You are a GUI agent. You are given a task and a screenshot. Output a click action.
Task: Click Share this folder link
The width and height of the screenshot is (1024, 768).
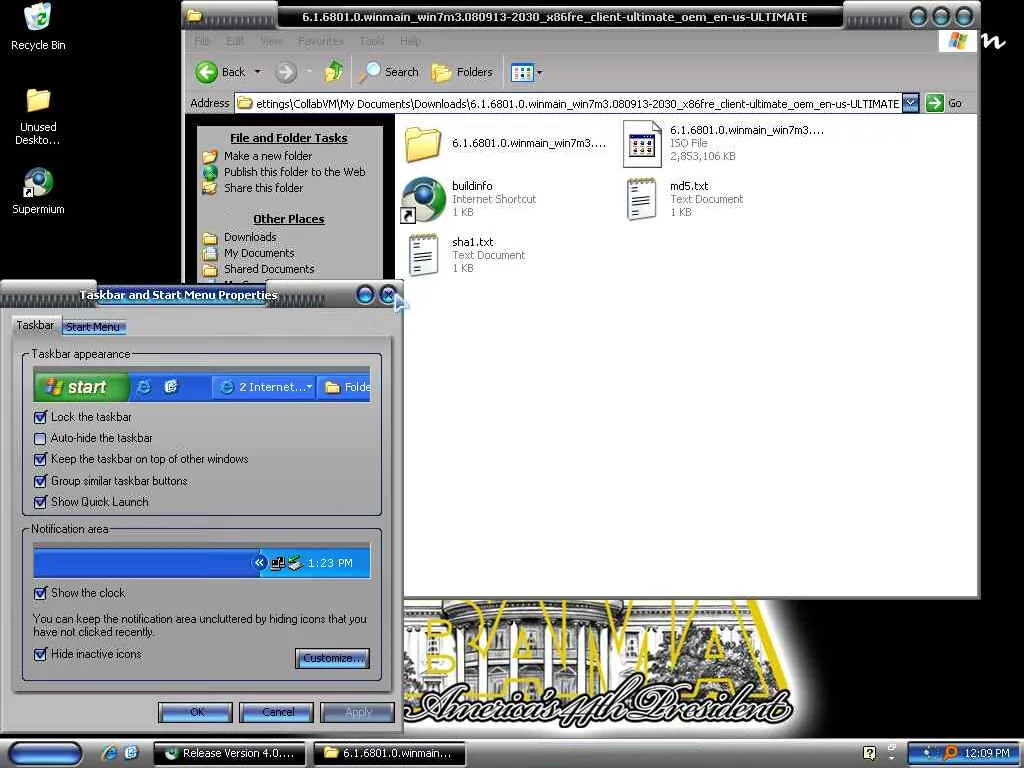pos(263,188)
